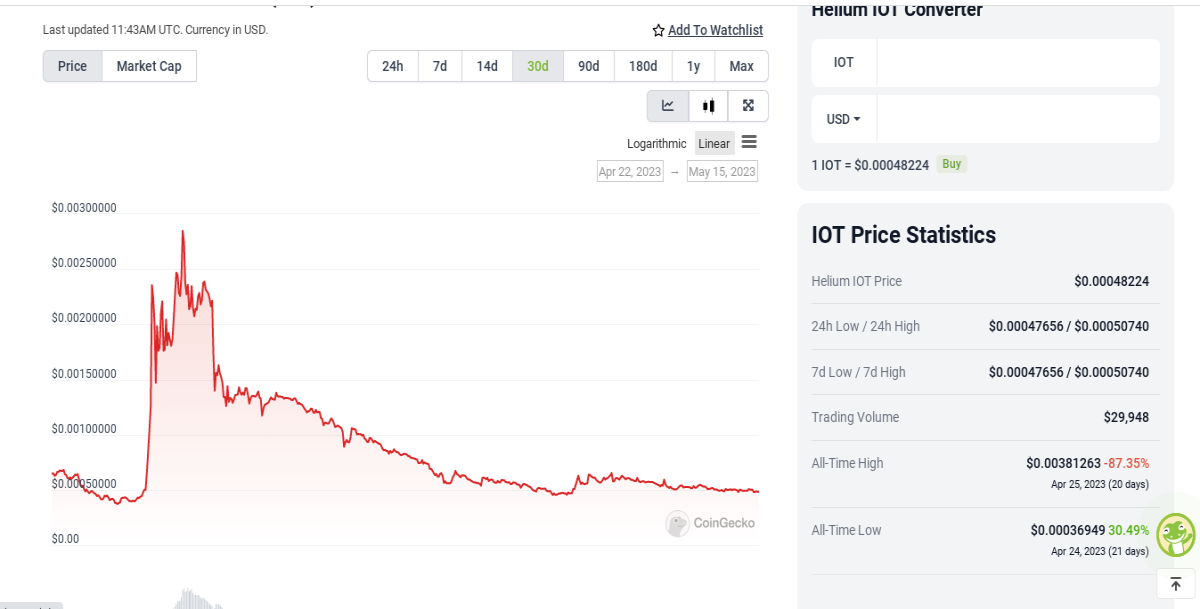Switch to line chart view icon
Image resolution: width=1200 pixels, height=609 pixels.
click(668, 106)
